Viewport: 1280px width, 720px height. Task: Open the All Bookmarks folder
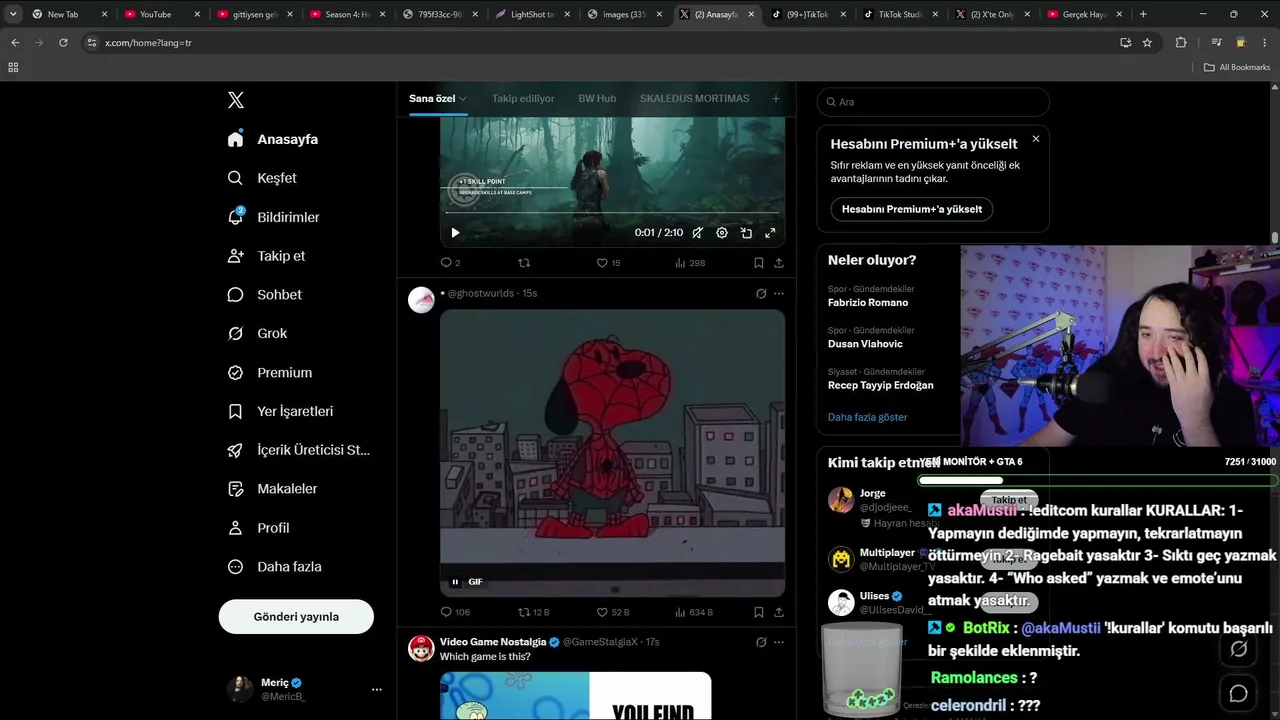1237,67
